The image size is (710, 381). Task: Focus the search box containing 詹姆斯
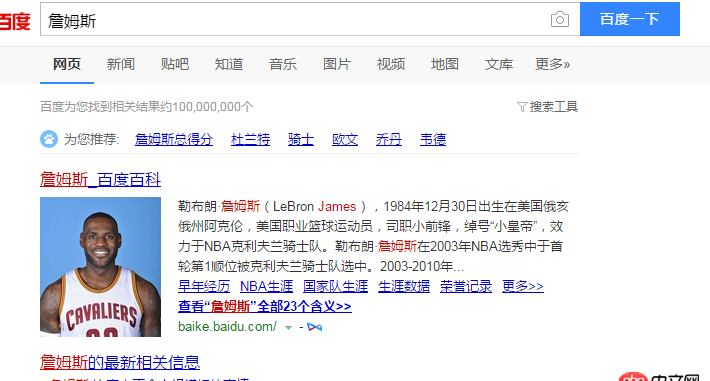pos(310,19)
